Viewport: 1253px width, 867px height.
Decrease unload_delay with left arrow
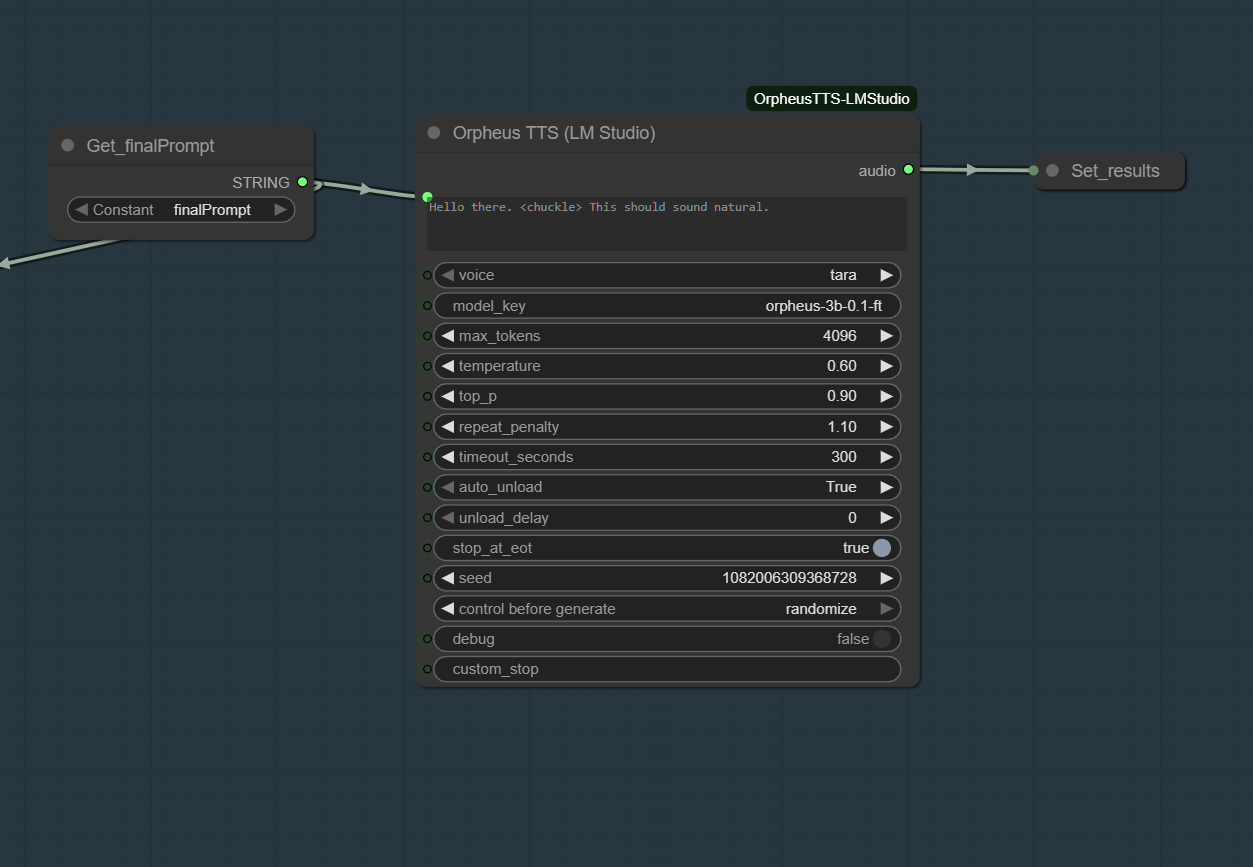[447, 518]
